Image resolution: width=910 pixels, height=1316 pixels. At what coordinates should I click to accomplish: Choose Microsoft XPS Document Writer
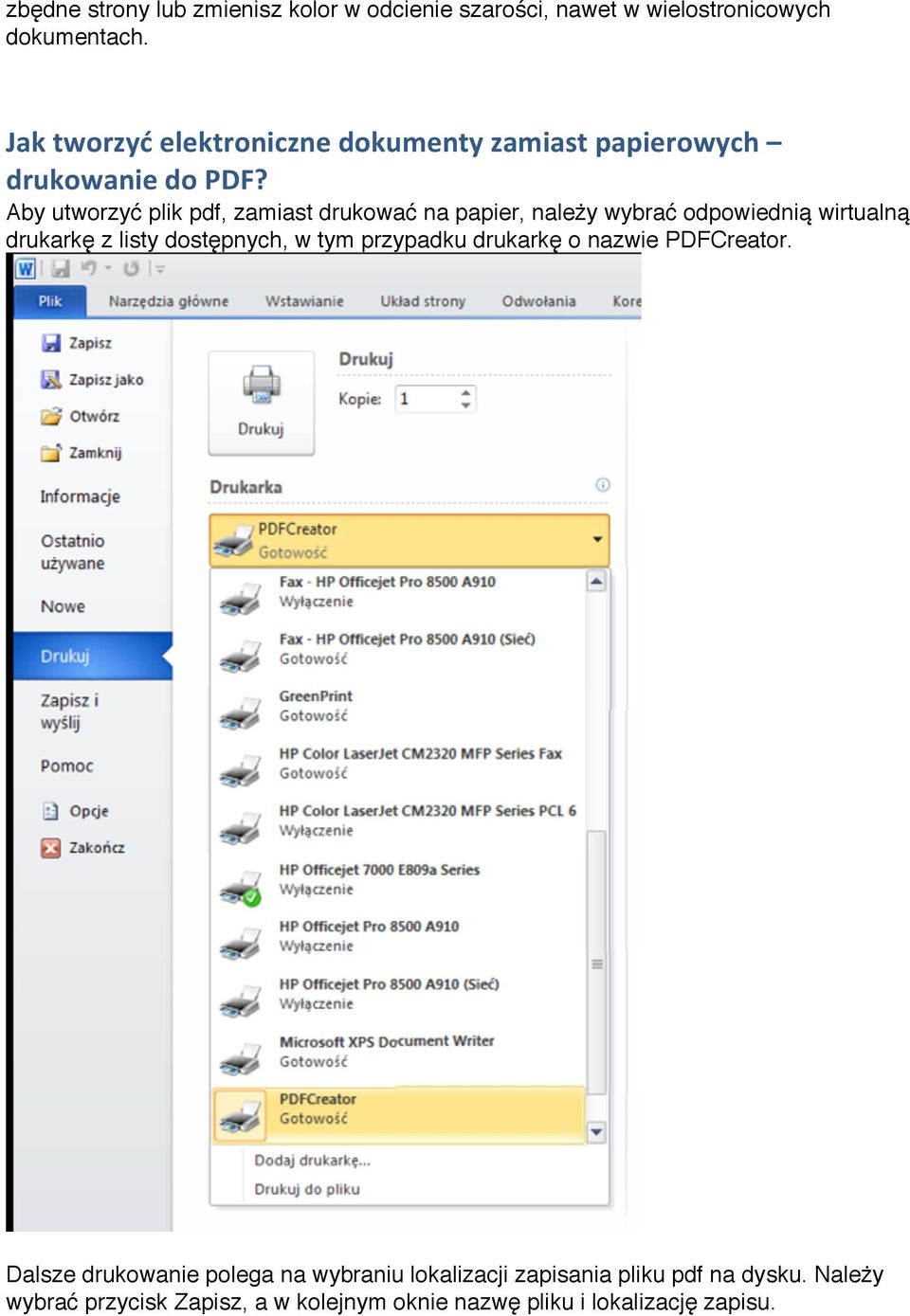(398, 1052)
